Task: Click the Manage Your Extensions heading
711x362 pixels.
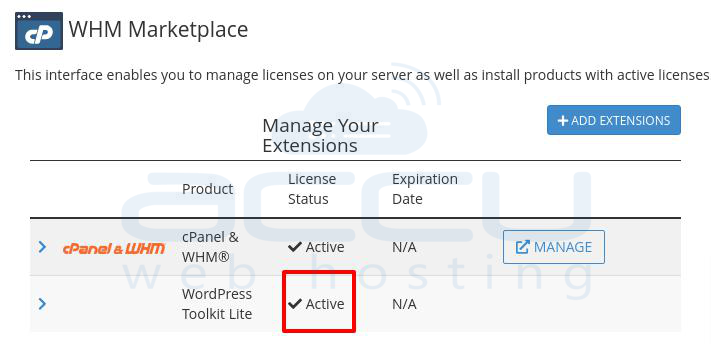Action: pyautogui.click(x=320, y=135)
